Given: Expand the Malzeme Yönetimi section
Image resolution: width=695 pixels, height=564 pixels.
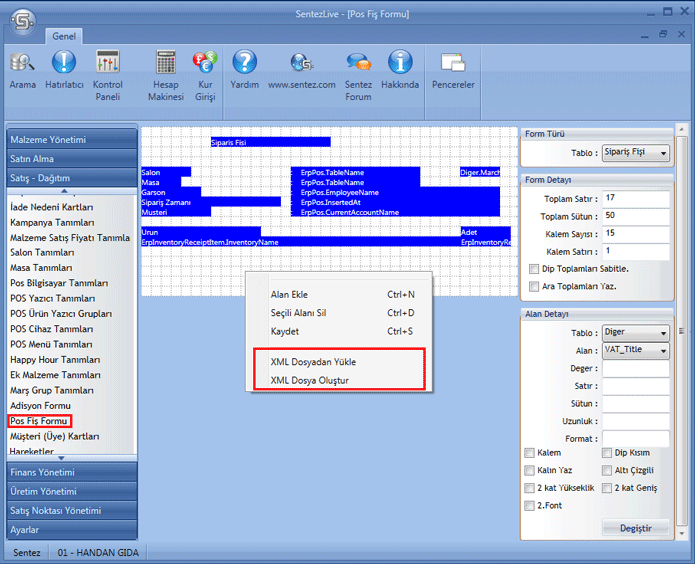Looking at the screenshot, I should pos(72,140).
